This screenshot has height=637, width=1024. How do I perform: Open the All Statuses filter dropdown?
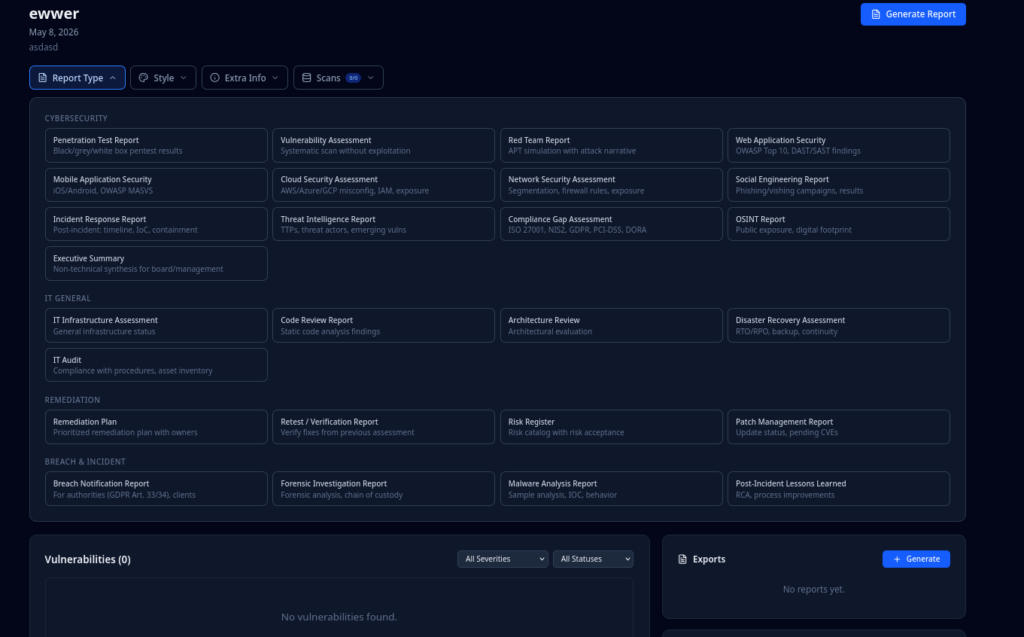pos(593,559)
